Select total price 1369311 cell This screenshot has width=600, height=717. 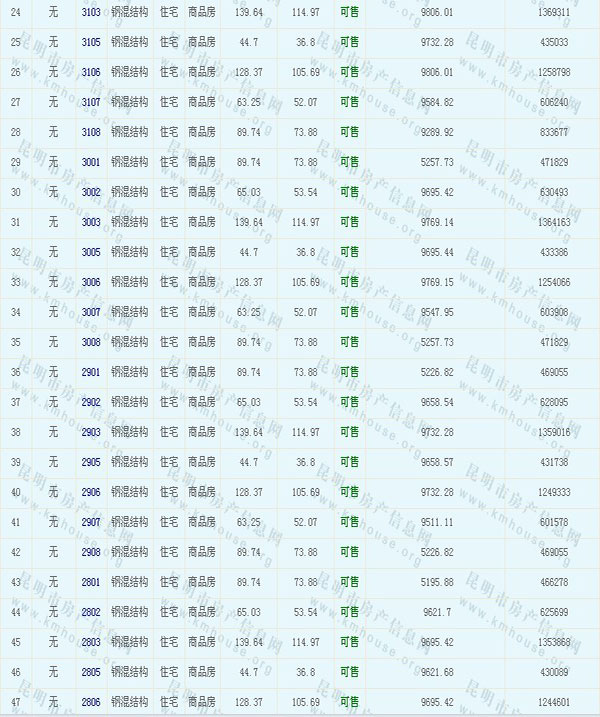tap(552, 12)
